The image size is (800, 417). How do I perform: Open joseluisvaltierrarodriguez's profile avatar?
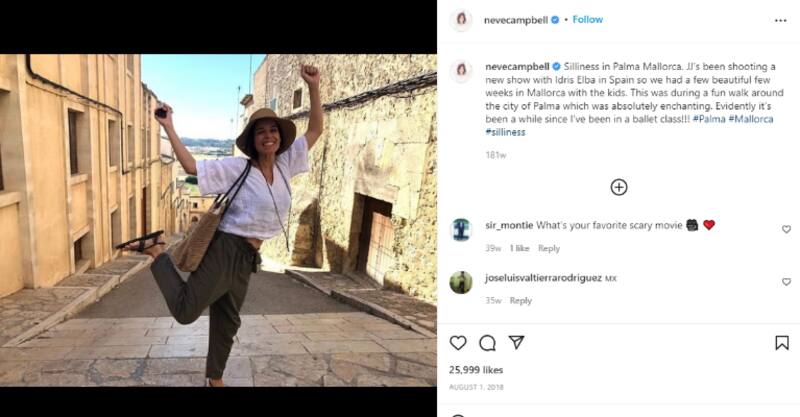tap(461, 282)
